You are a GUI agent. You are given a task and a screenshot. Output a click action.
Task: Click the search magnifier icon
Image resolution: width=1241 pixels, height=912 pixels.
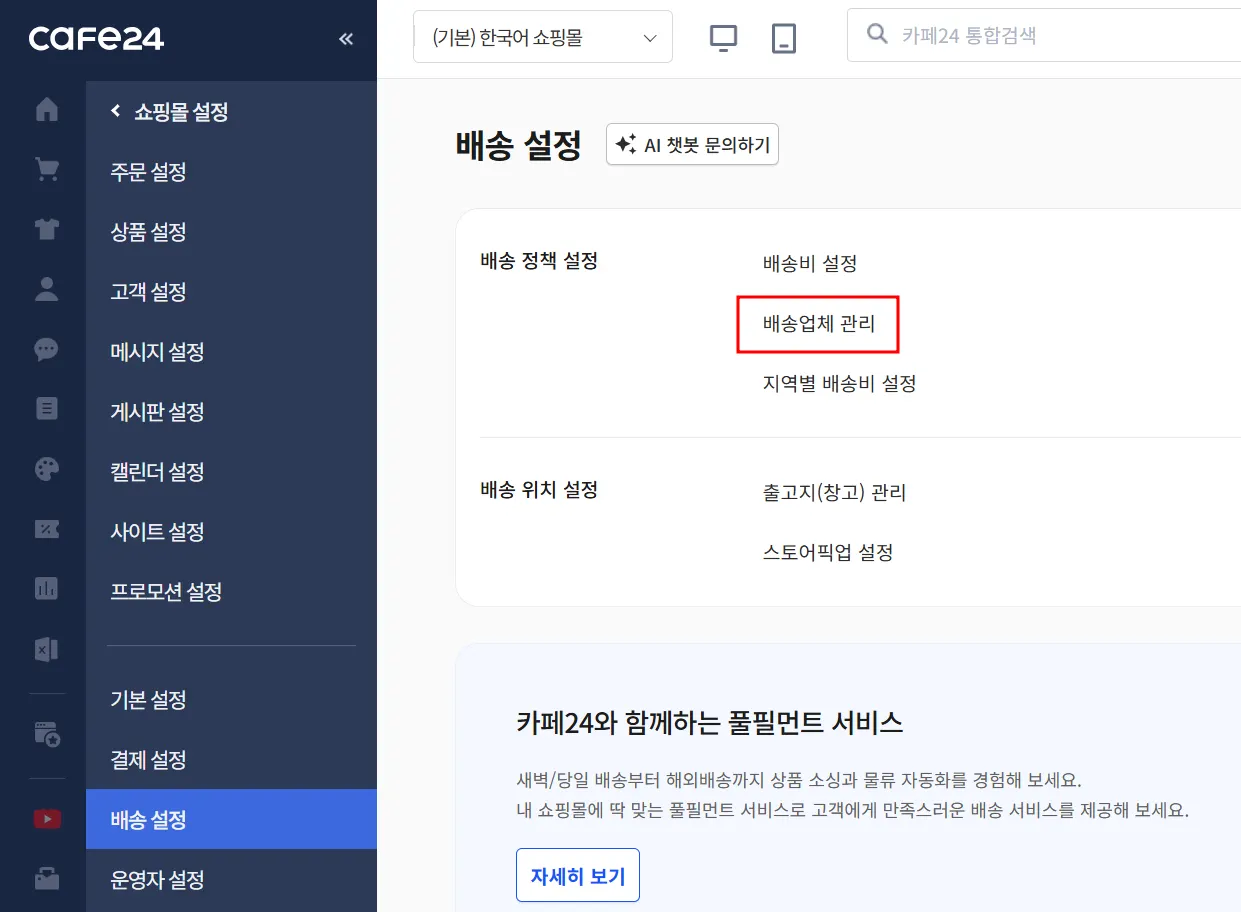pos(877,35)
